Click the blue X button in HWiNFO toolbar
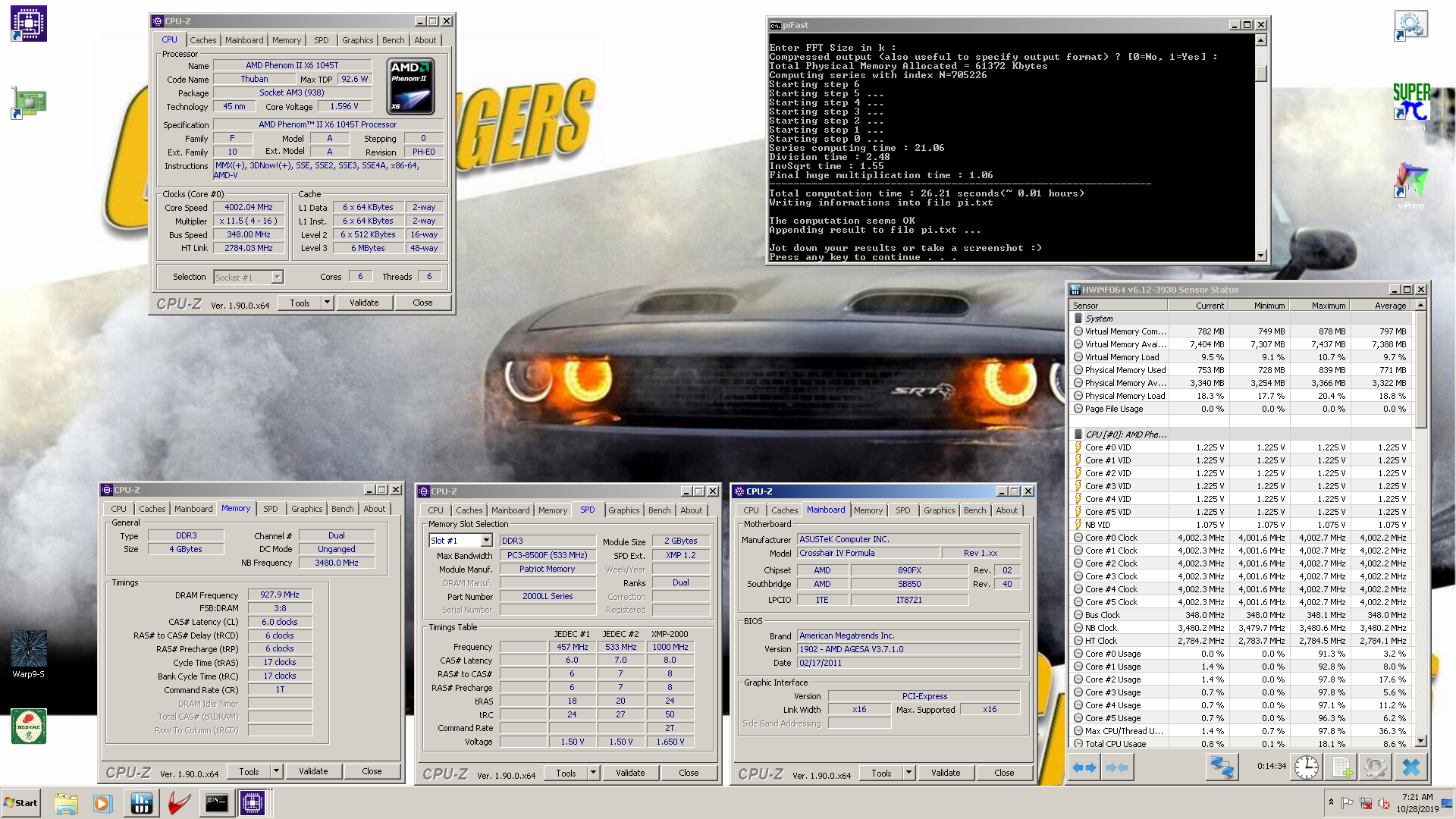1456x819 pixels. (1410, 767)
